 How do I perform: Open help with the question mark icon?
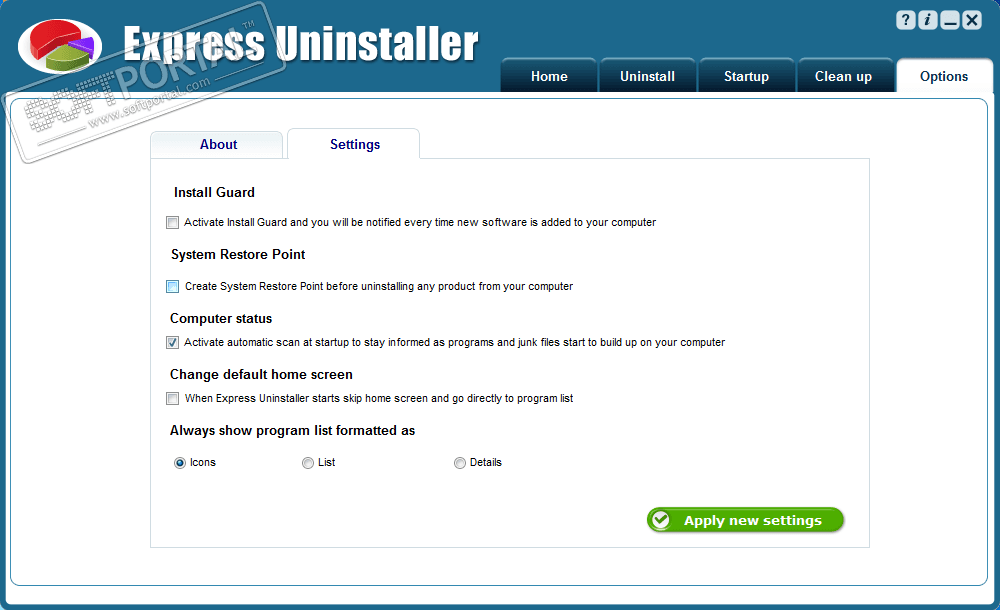click(x=906, y=20)
